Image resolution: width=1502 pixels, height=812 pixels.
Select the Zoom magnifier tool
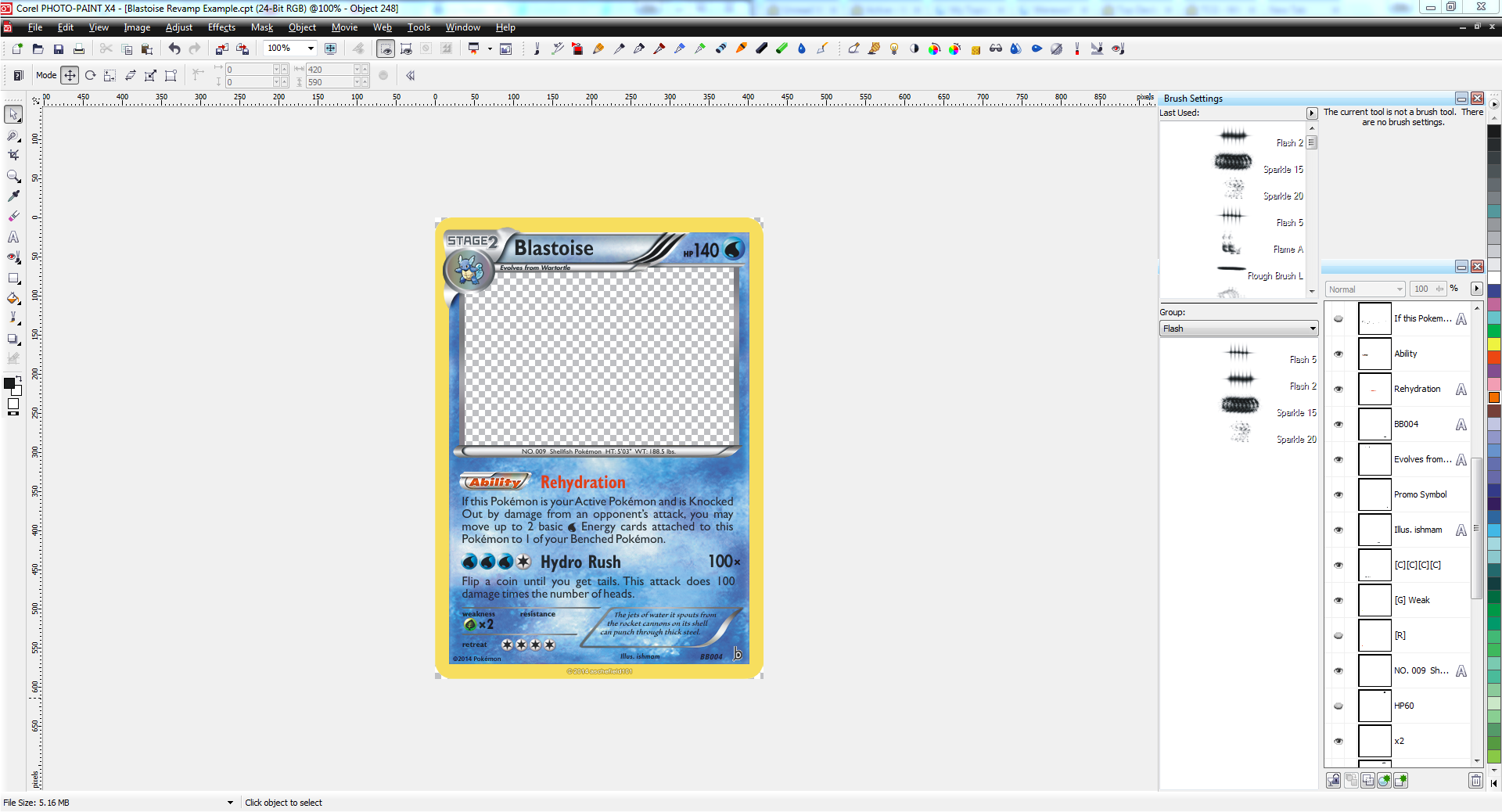[x=14, y=176]
